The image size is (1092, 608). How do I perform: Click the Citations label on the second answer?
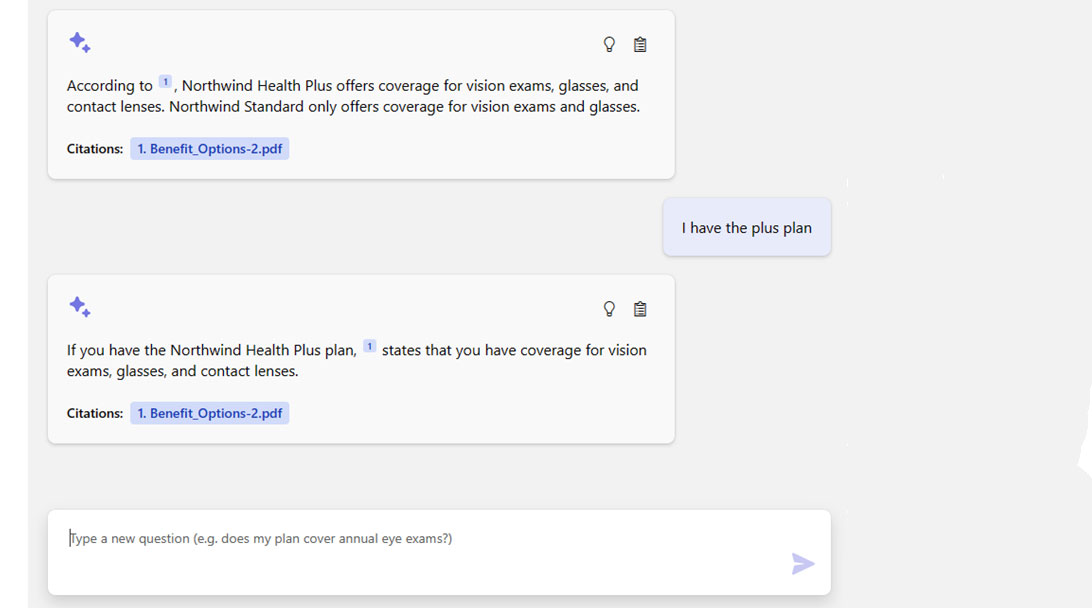pos(94,413)
